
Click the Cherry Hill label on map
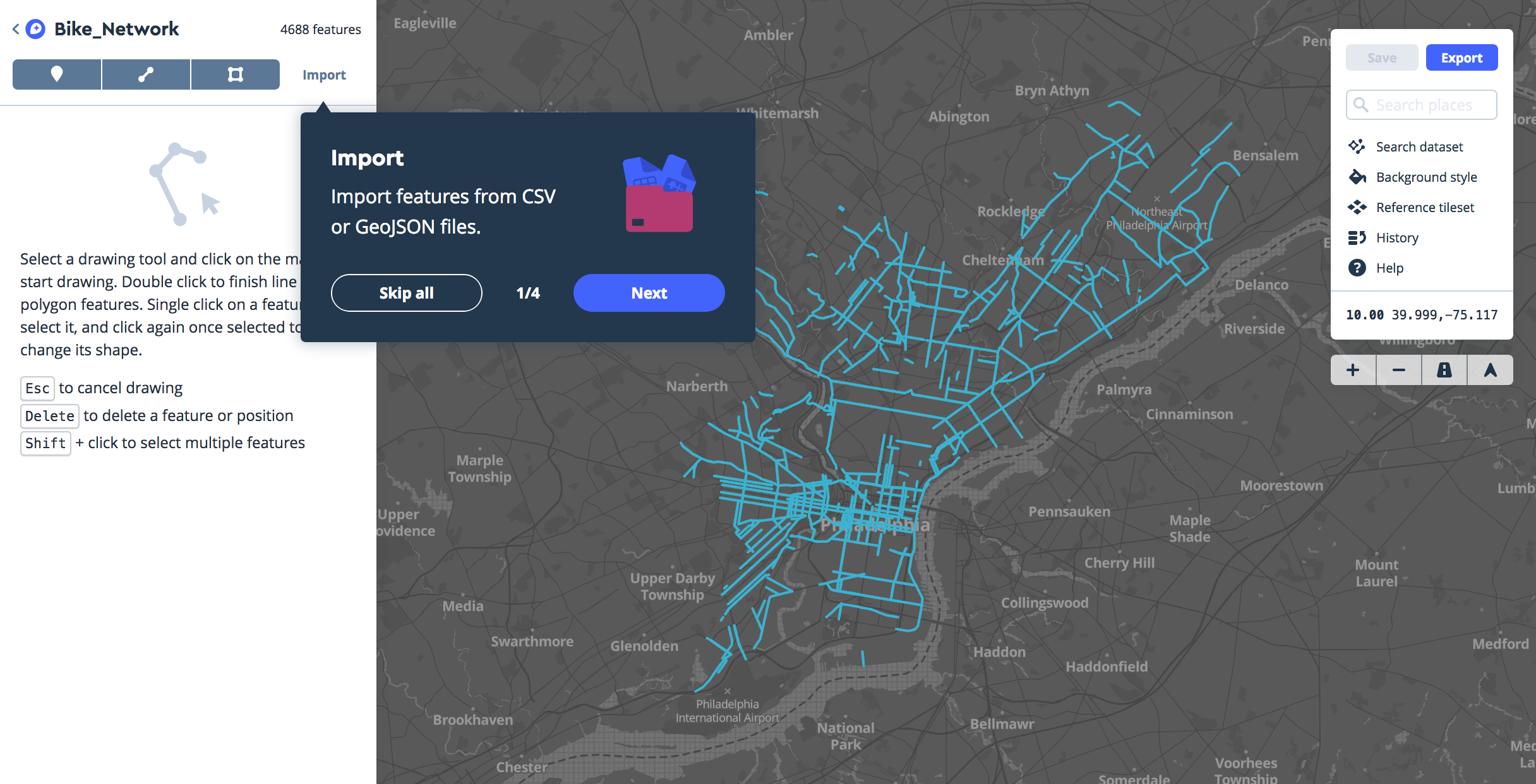[x=1119, y=562]
